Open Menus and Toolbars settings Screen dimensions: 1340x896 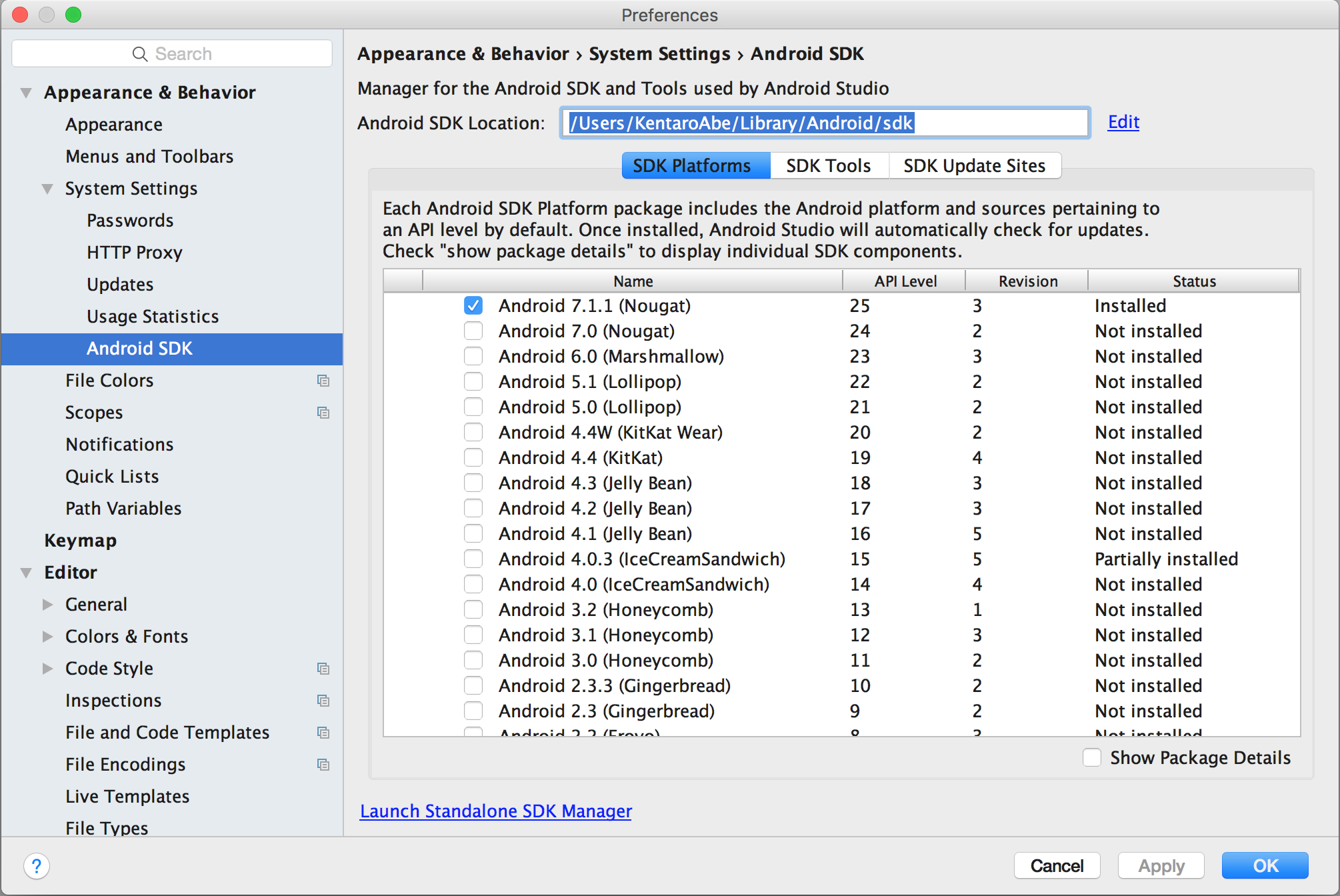pos(149,157)
